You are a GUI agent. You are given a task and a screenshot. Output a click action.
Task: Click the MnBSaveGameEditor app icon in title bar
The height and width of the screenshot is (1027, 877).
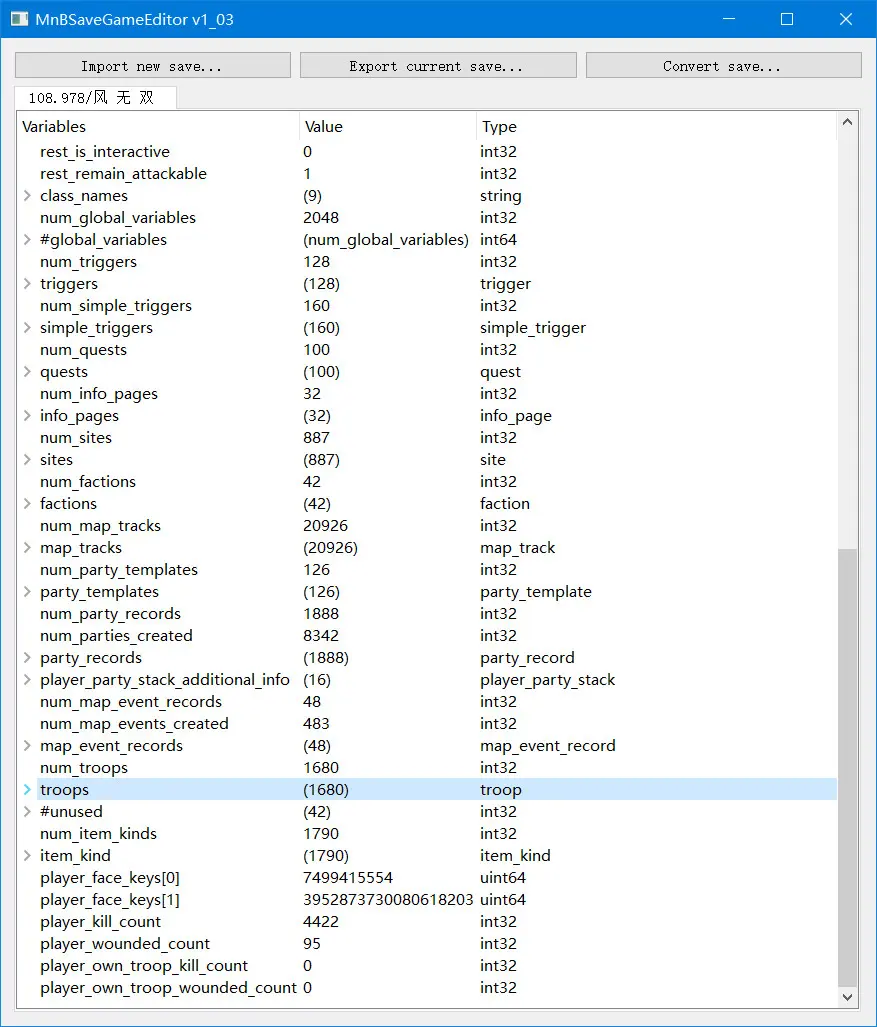[x=19, y=19]
